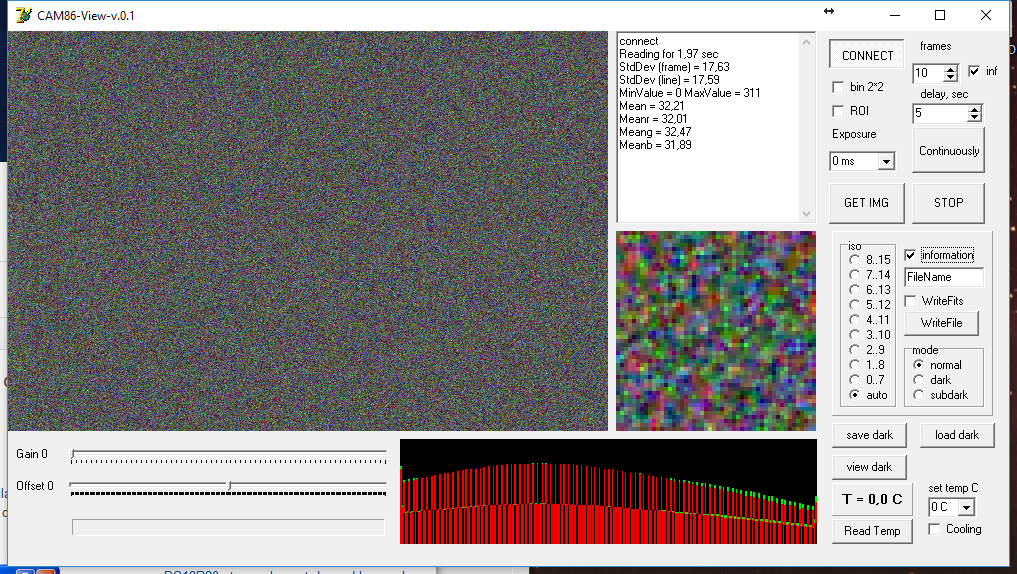Click the delay sec input field

point(940,114)
